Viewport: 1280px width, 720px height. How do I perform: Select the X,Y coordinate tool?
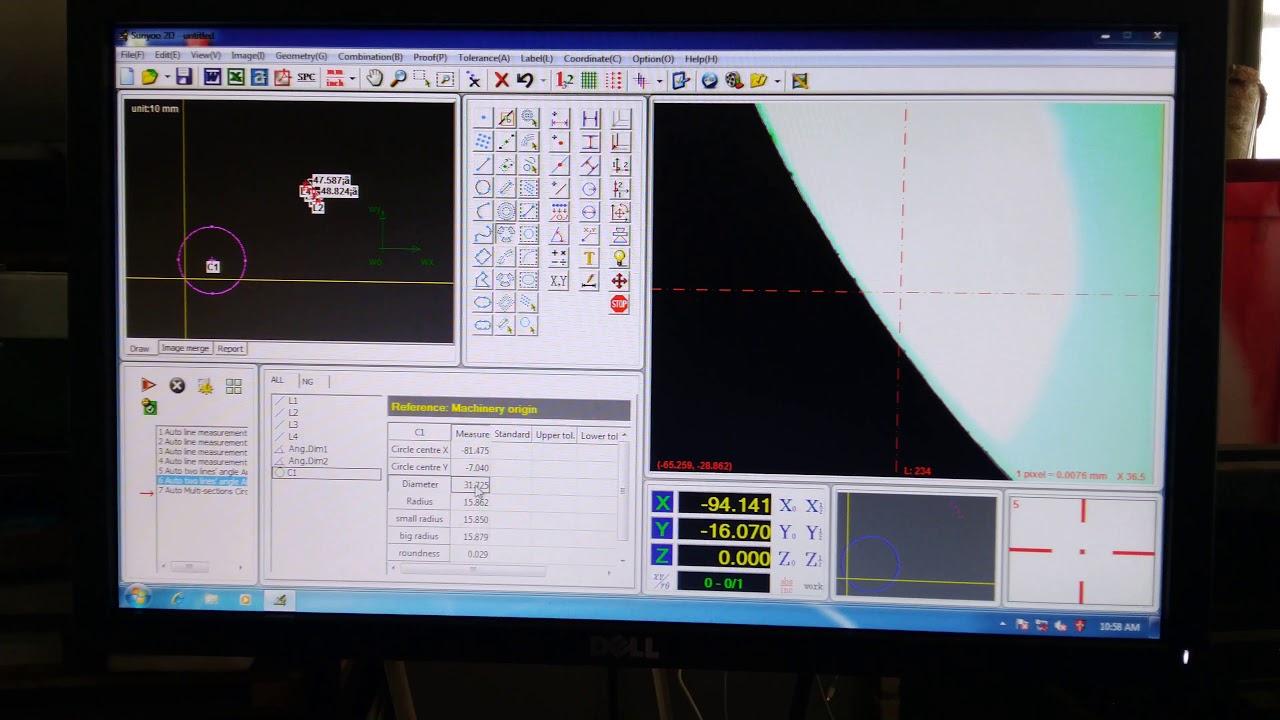pos(558,281)
